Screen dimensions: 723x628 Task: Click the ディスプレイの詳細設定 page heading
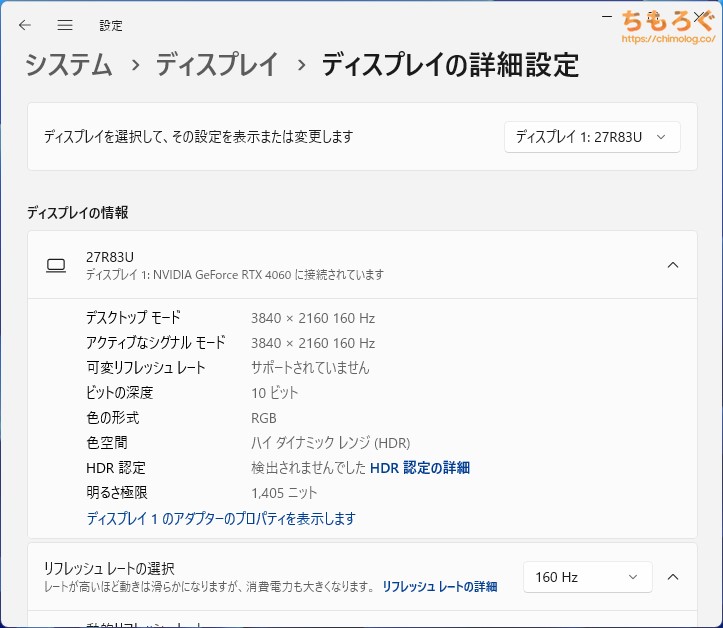(450, 66)
